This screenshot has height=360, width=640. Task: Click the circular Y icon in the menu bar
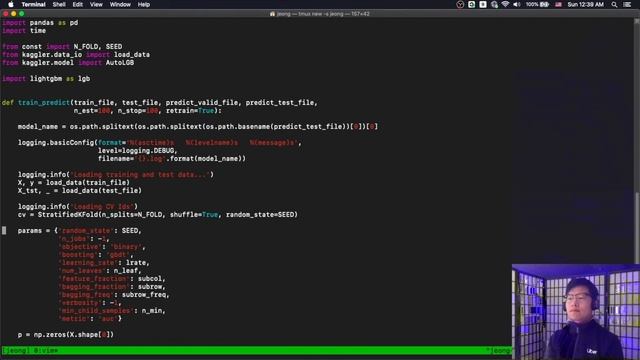click(x=460, y=4)
